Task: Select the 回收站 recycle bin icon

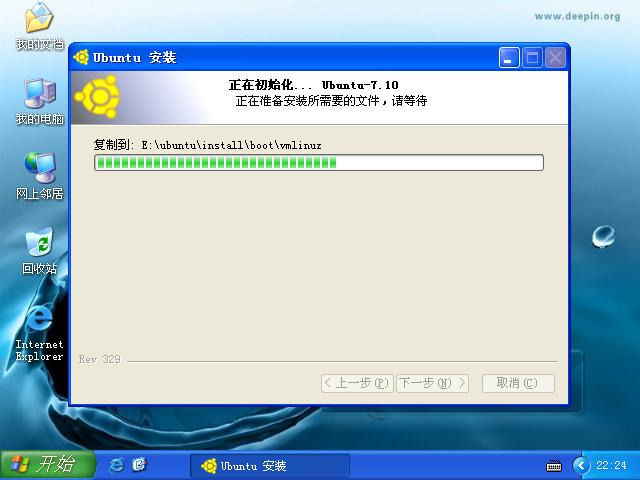Action: pyautogui.click(x=39, y=245)
